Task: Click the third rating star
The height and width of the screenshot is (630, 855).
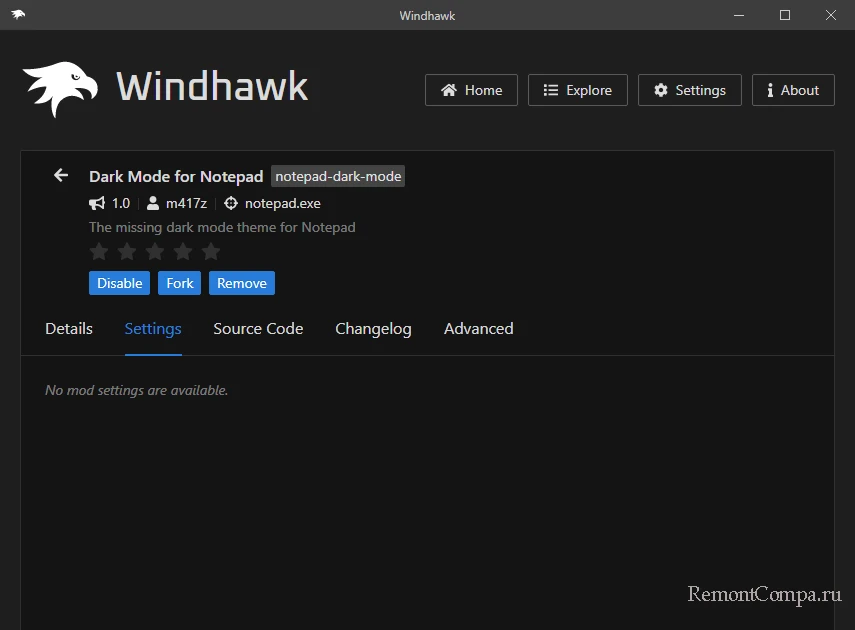Action: [155, 251]
